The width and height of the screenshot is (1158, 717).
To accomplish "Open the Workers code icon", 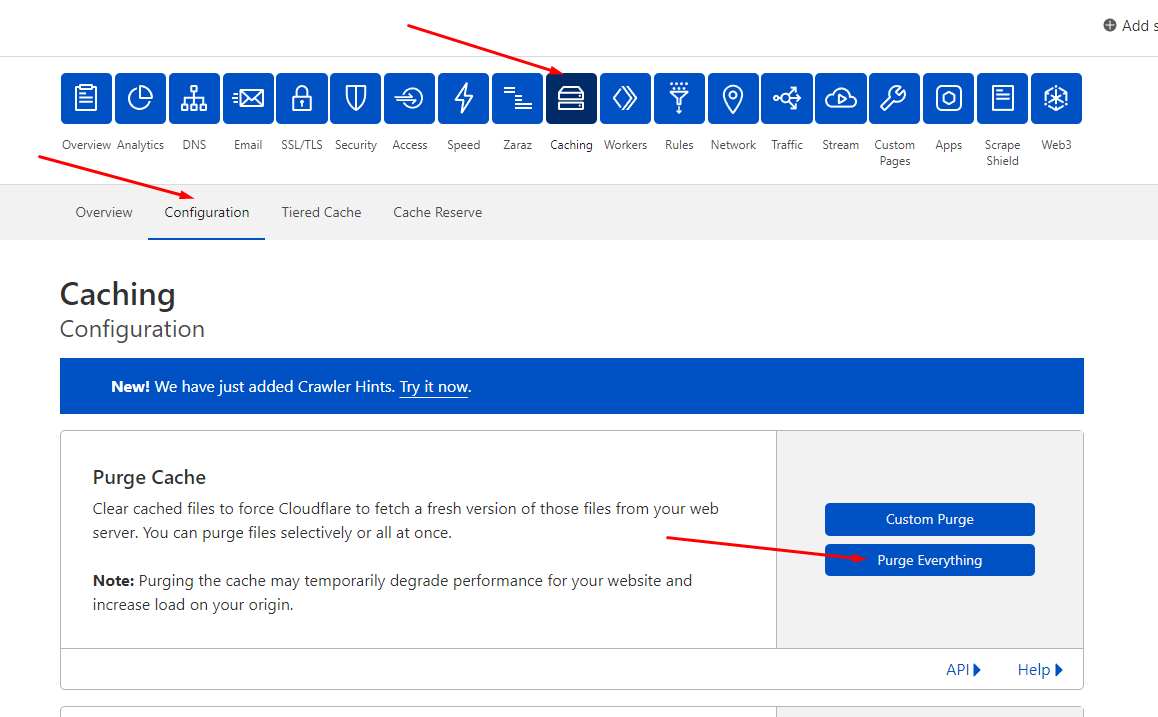I will pyautogui.click(x=626, y=98).
